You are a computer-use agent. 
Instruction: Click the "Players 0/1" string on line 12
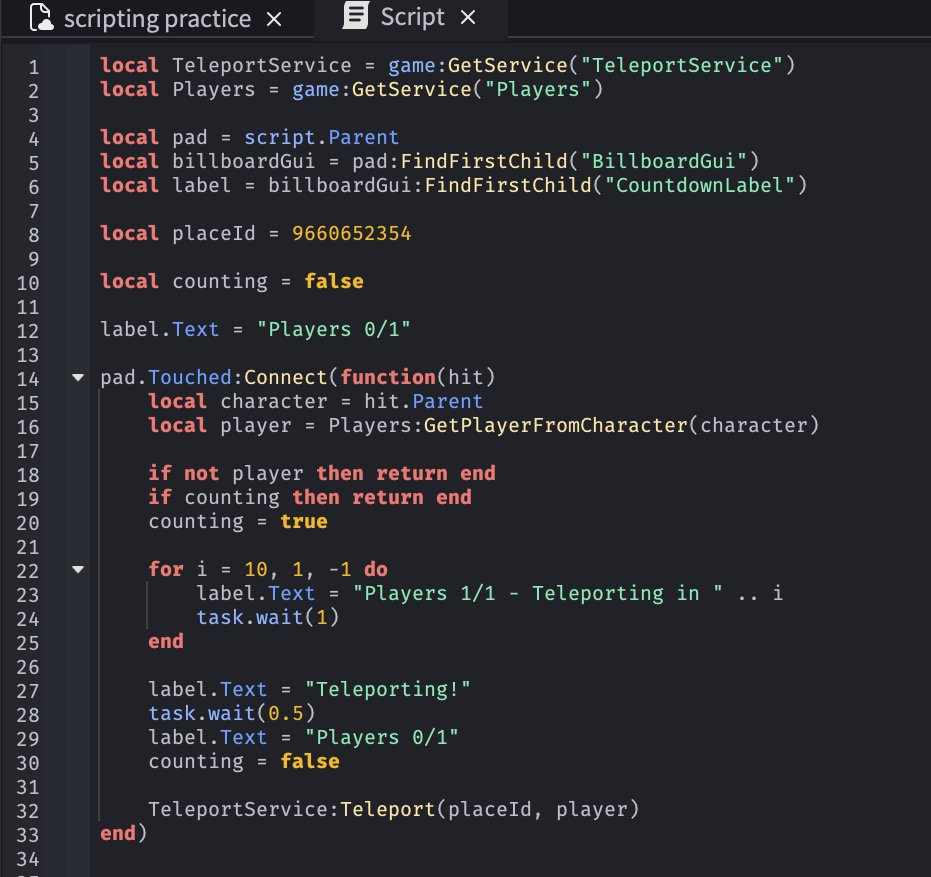(x=334, y=329)
